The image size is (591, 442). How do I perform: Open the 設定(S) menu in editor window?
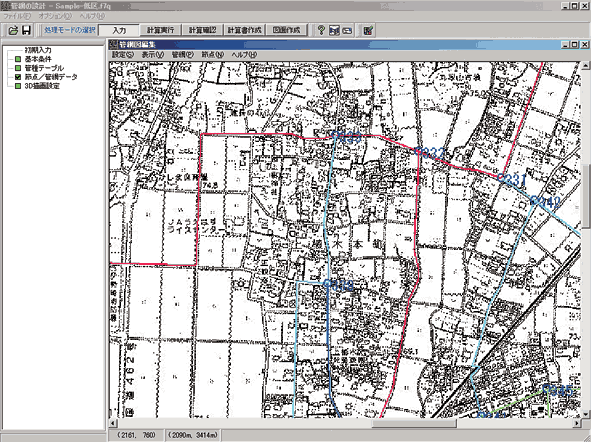tap(123, 55)
